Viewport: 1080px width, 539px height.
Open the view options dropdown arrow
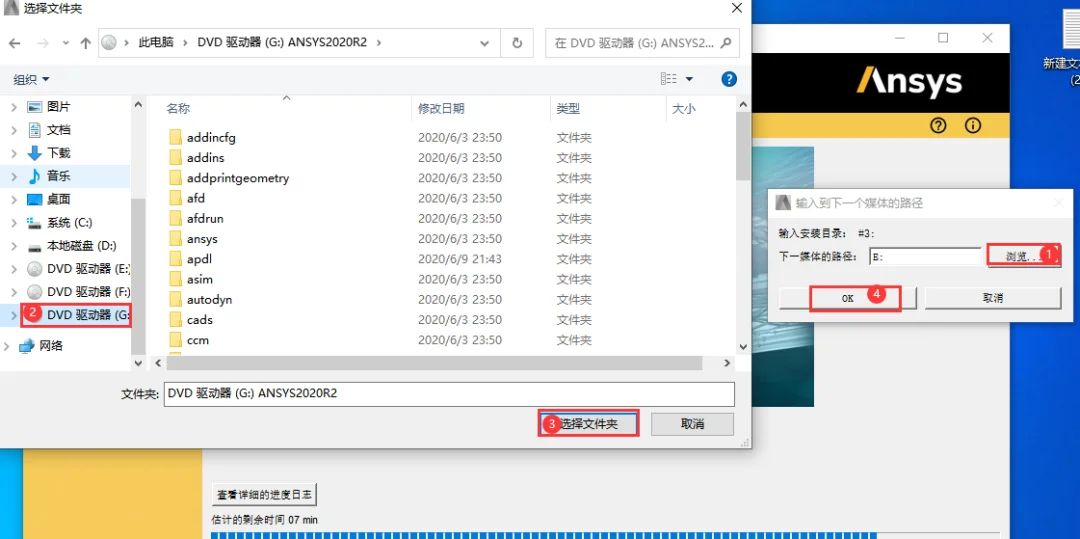pyautogui.click(x=689, y=79)
